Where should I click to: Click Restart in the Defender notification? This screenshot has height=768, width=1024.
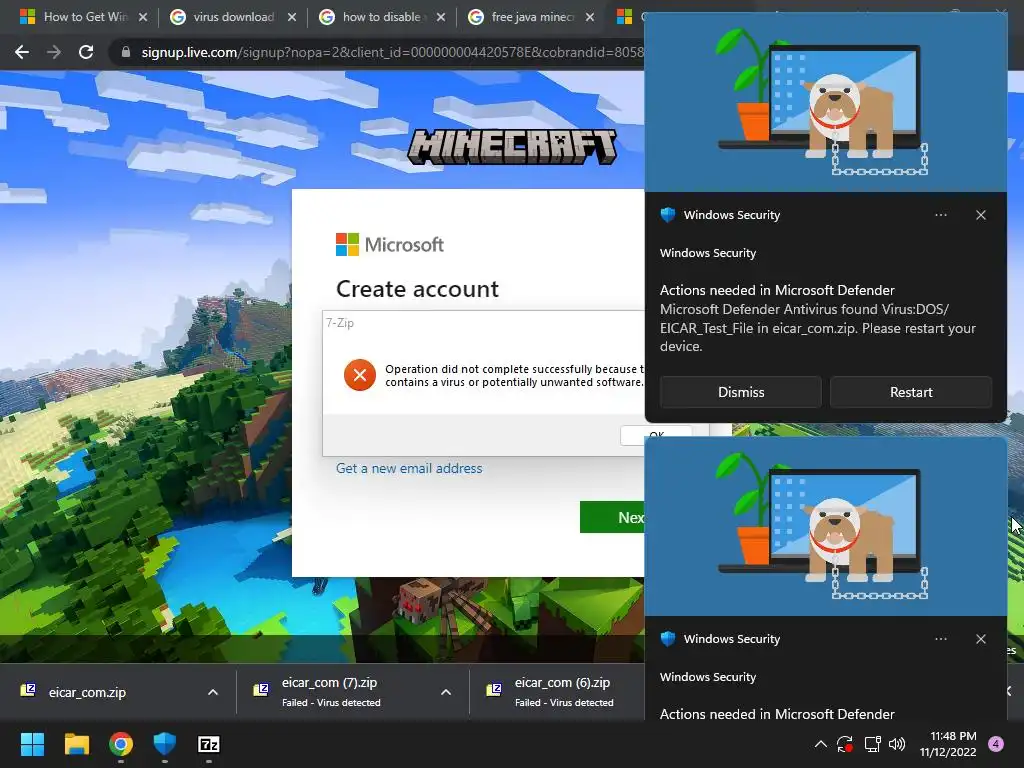pos(911,392)
